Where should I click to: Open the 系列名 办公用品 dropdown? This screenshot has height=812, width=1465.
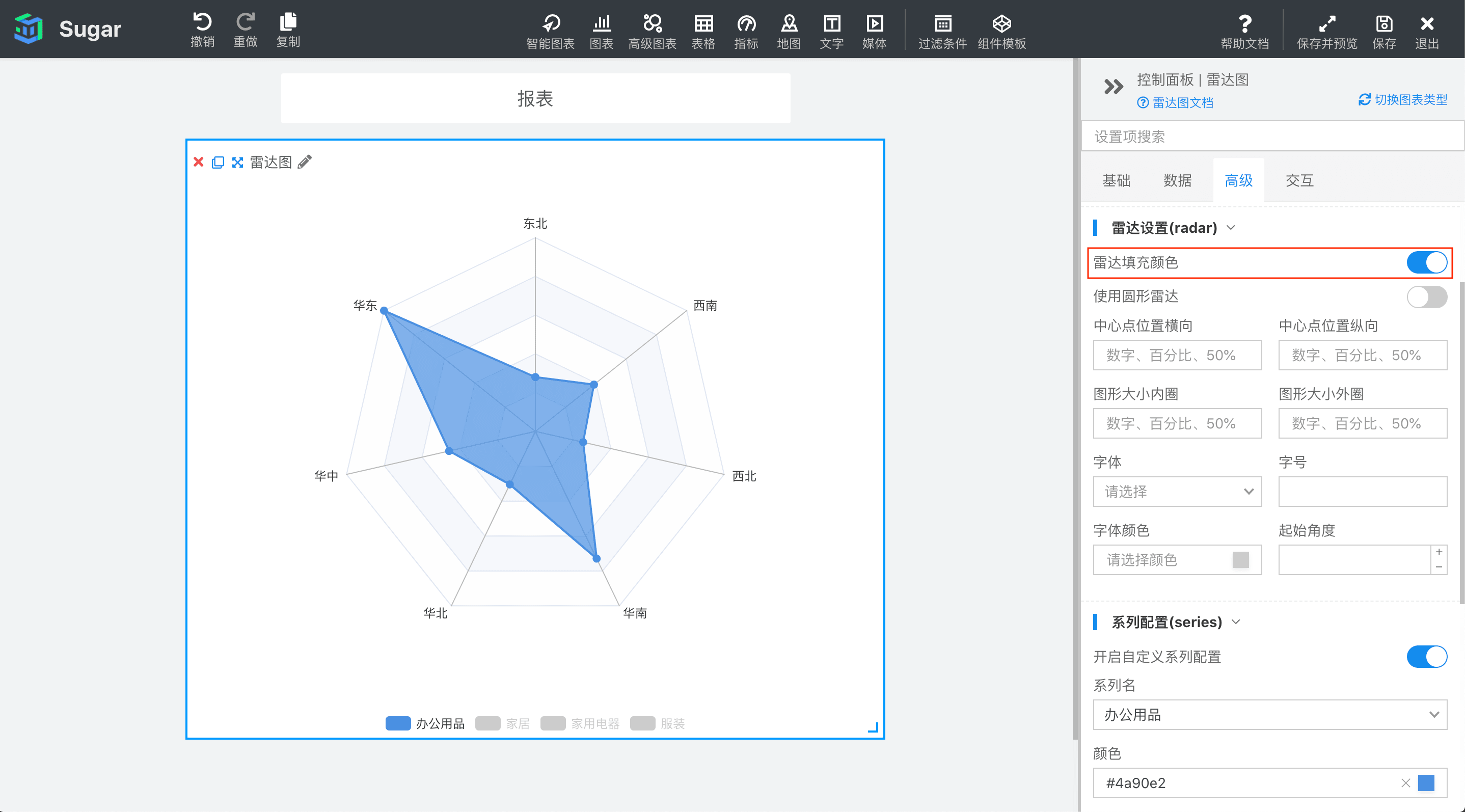coord(1269,715)
